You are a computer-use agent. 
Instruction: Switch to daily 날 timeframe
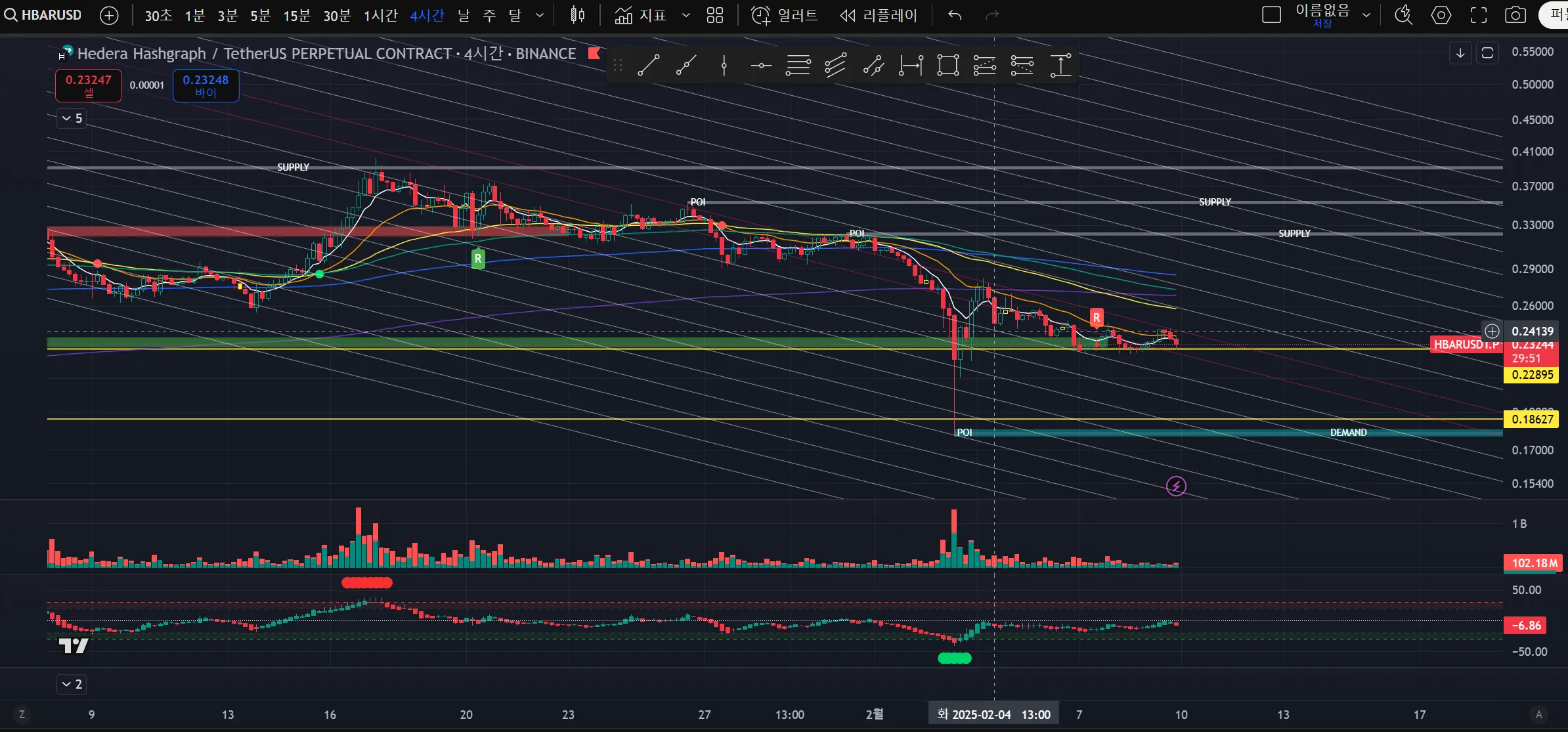pyautogui.click(x=464, y=15)
